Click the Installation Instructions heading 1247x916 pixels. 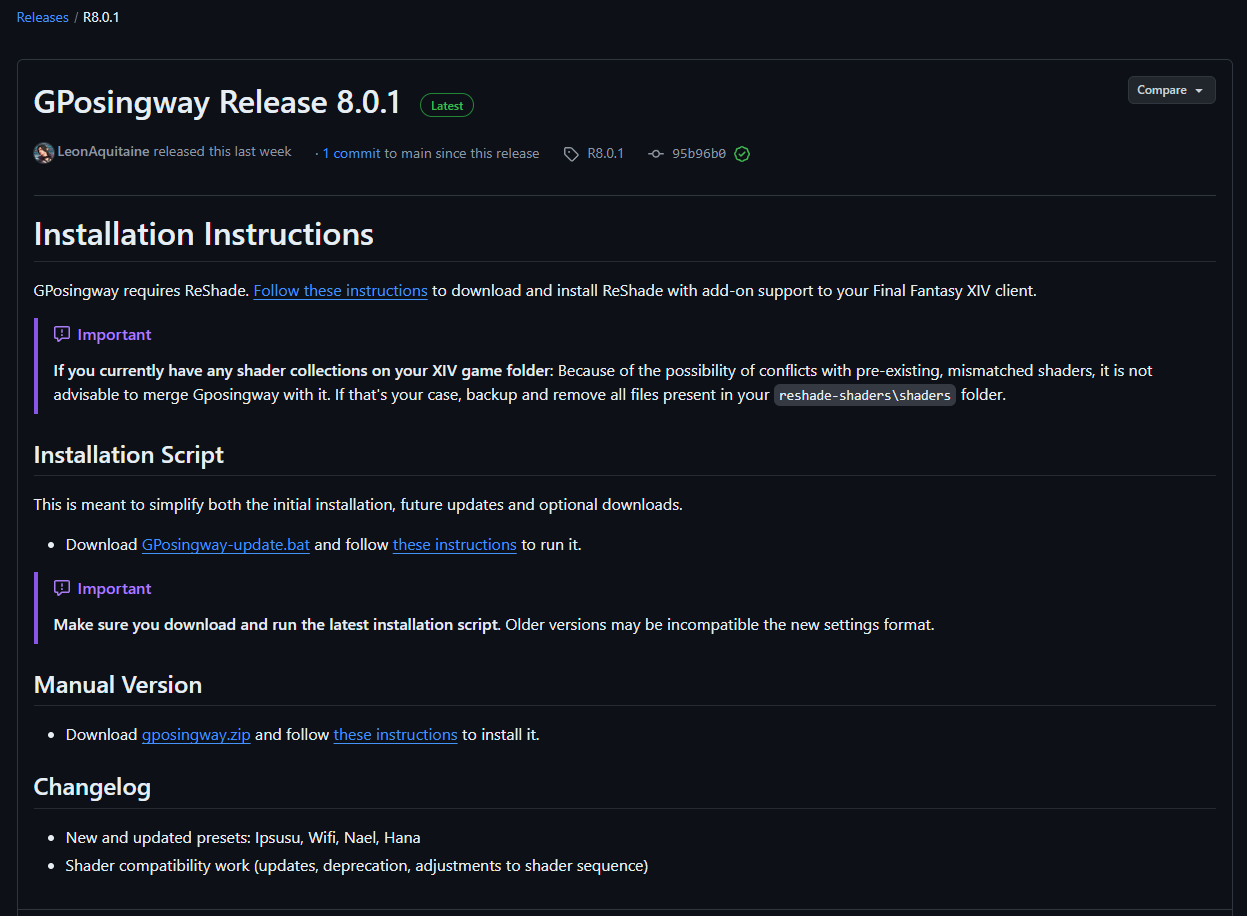coord(204,234)
